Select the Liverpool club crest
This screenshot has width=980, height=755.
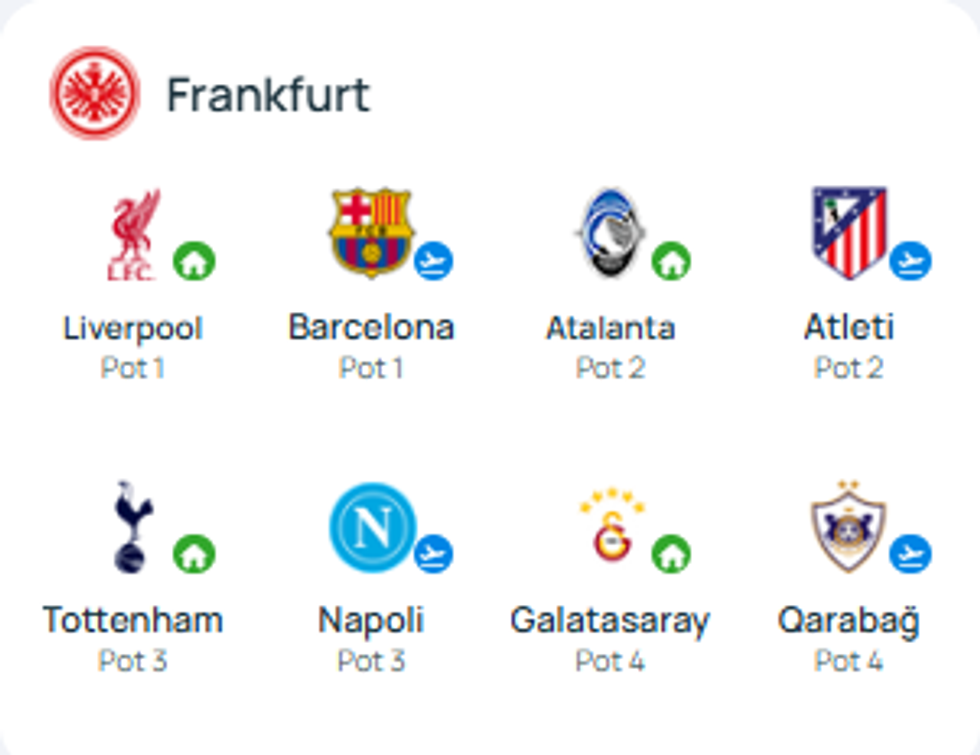[134, 235]
